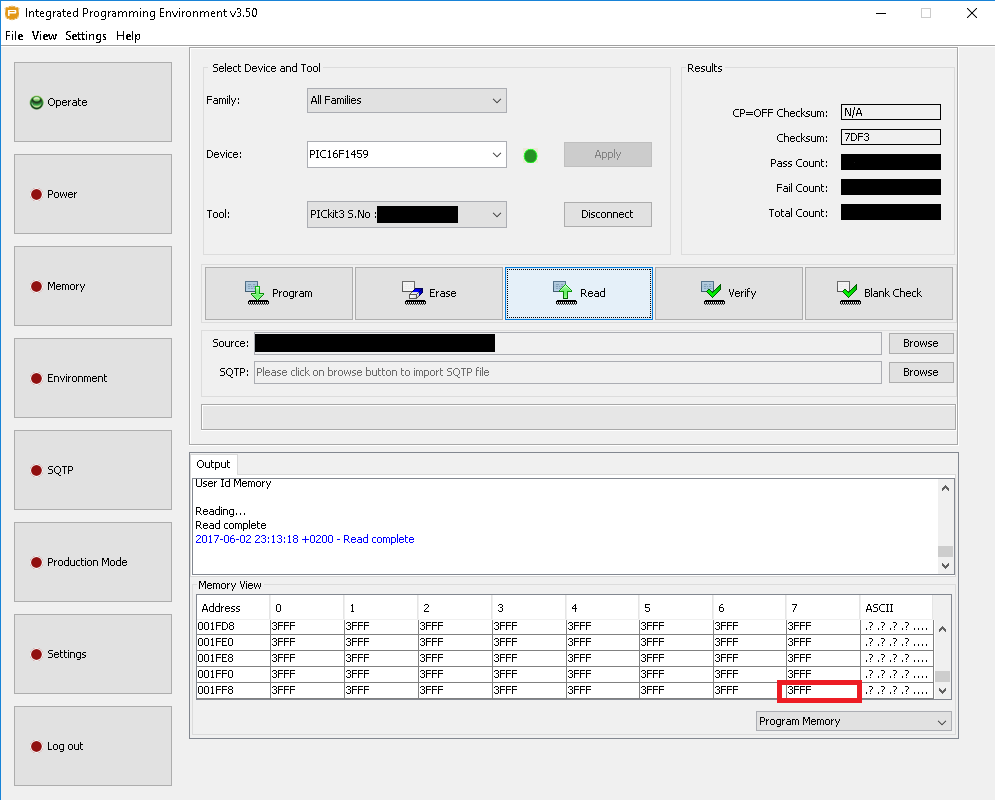
Task: Click the Source file path field
Action: click(x=568, y=343)
